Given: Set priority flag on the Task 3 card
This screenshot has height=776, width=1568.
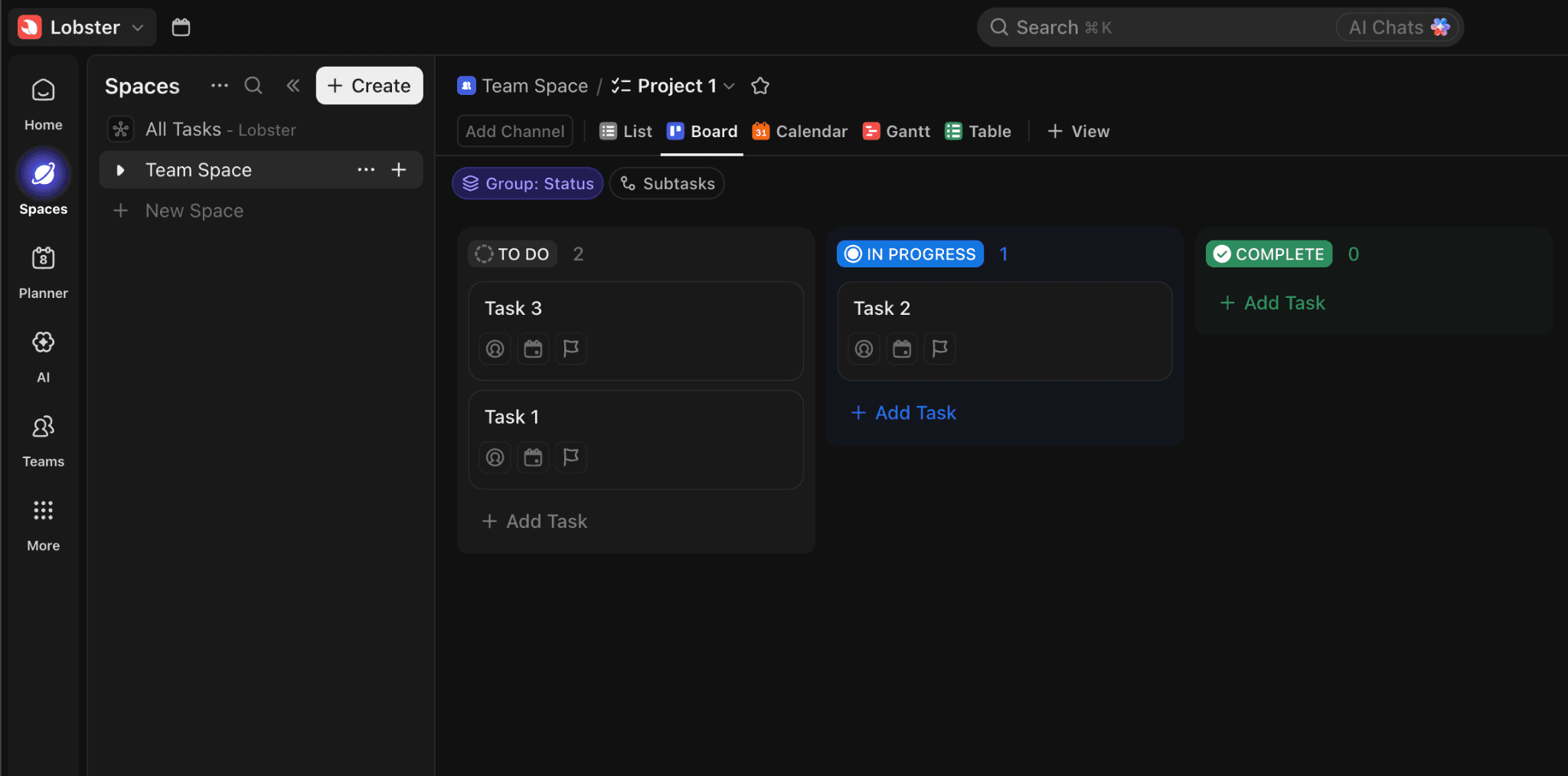Looking at the screenshot, I should [x=571, y=349].
